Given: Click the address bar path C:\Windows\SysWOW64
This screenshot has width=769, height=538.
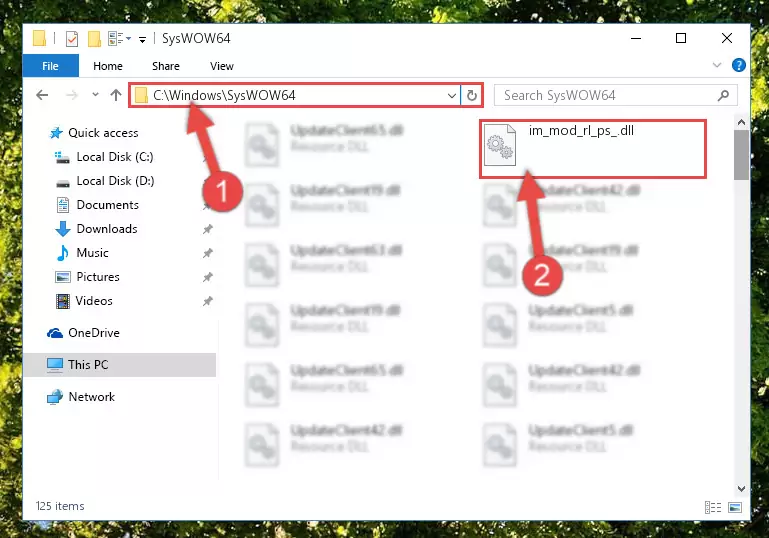Looking at the screenshot, I should pos(224,95).
